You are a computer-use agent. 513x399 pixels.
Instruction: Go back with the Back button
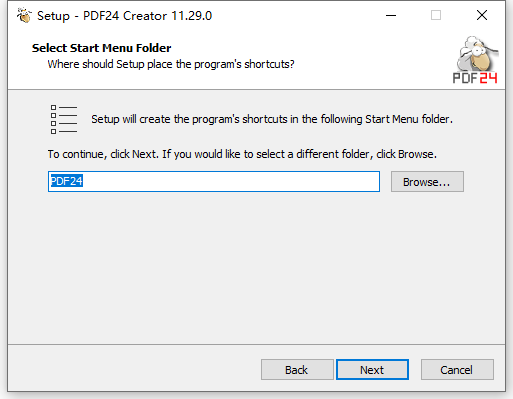(x=297, y=370)
